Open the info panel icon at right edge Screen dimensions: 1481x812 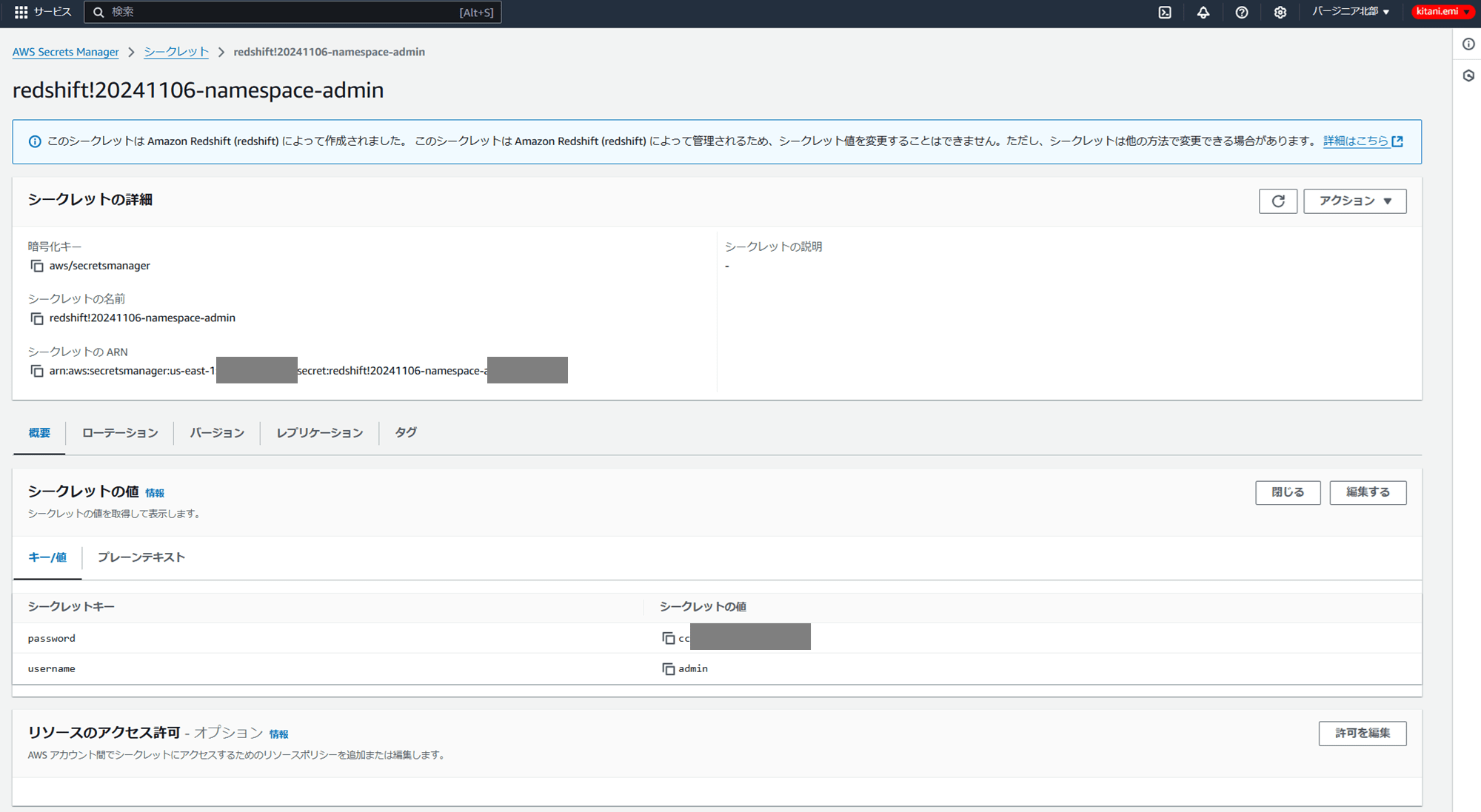pyautogui.click(x=1468, y=44)
